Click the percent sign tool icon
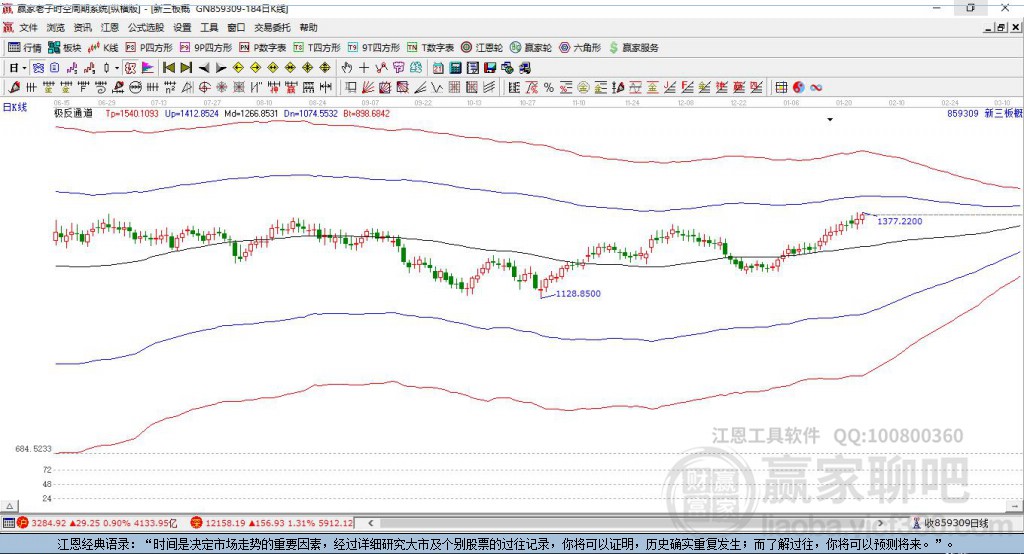 [549, 88]
